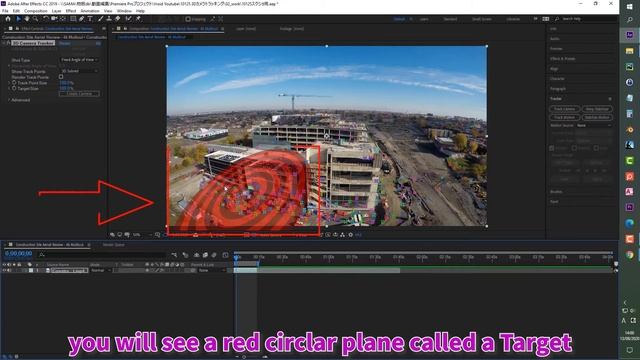The image size is (640, 360).
Task: Click the Track Point Size percentage value
Action: 66,82
